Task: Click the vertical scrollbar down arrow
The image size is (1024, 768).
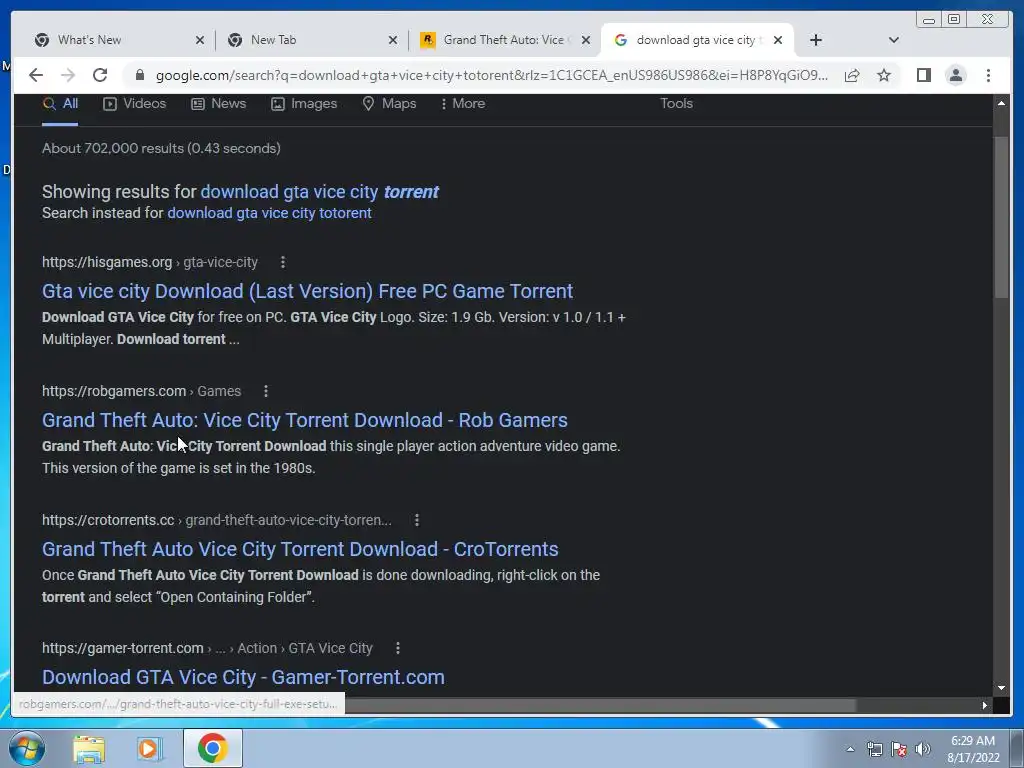Action: click(1001, 688)
